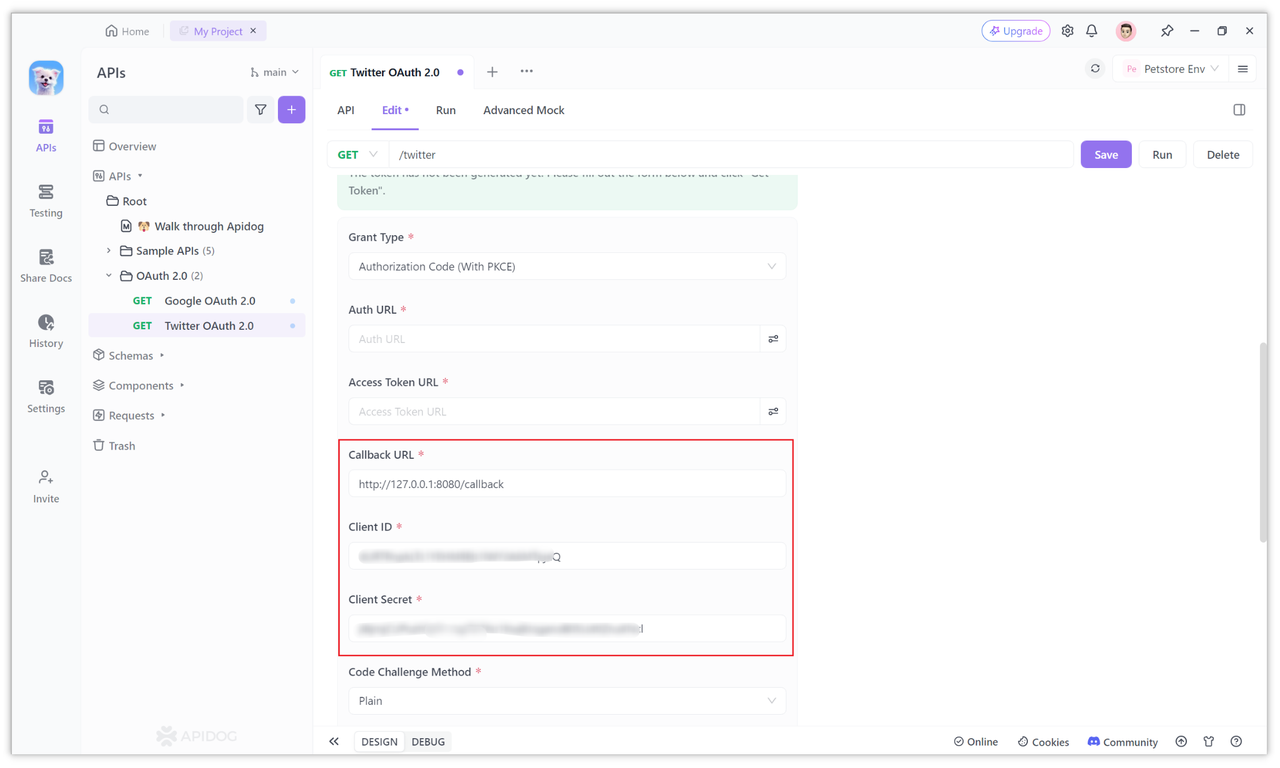Collapse sidebar with double chevron icon

[334, 742]
